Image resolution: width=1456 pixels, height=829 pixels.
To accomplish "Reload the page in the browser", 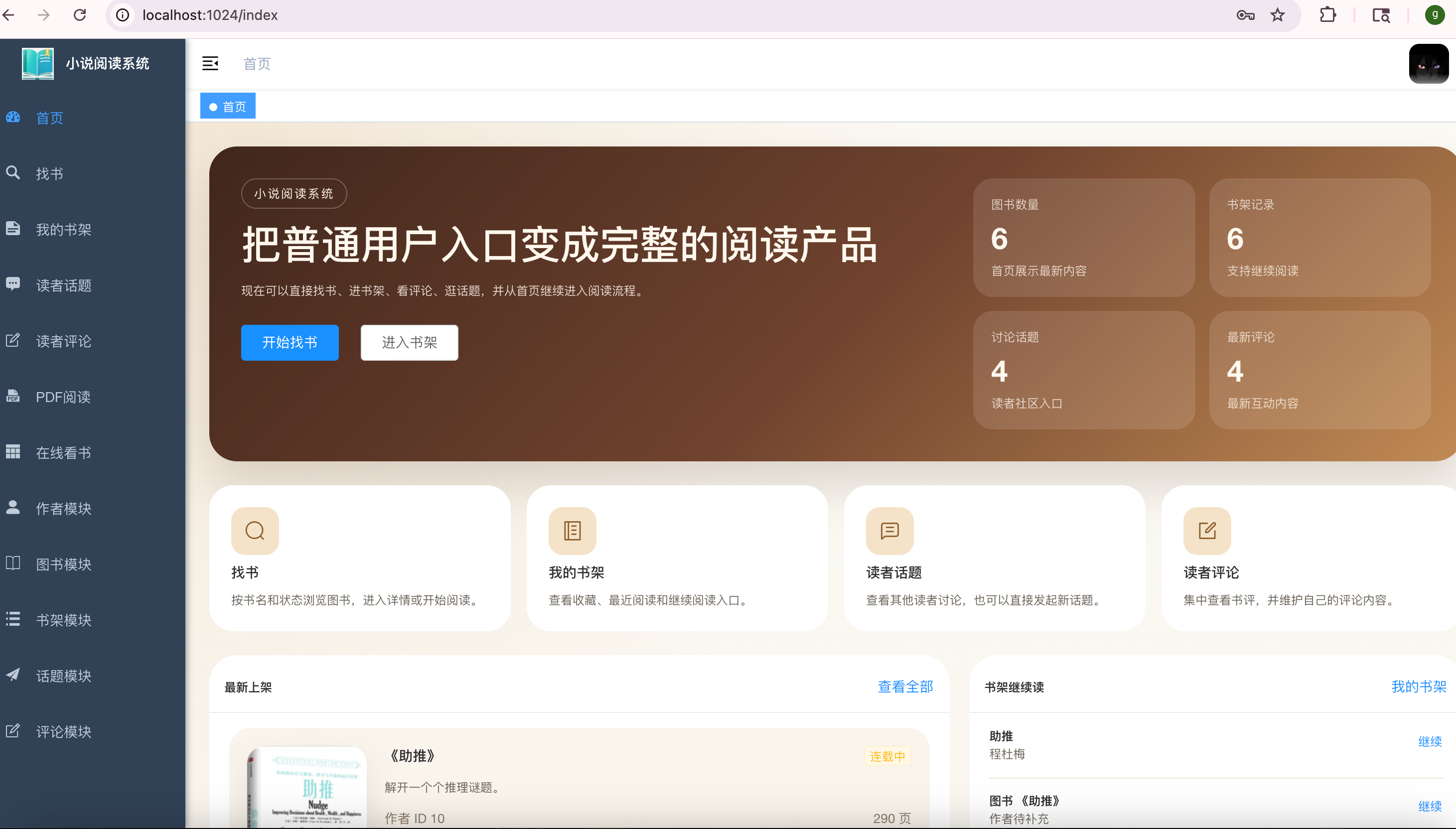I will (80, 15).
